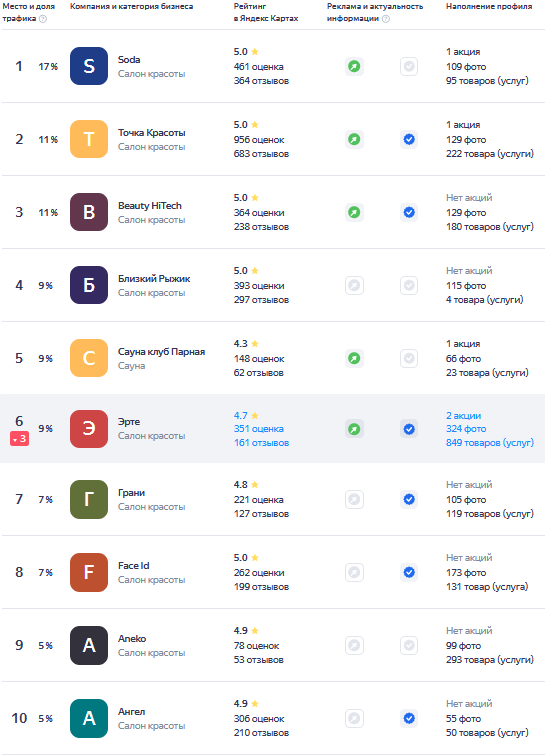Click the grey verified badge for Aneko
545x755 pixels.
[x=409, y=645]
